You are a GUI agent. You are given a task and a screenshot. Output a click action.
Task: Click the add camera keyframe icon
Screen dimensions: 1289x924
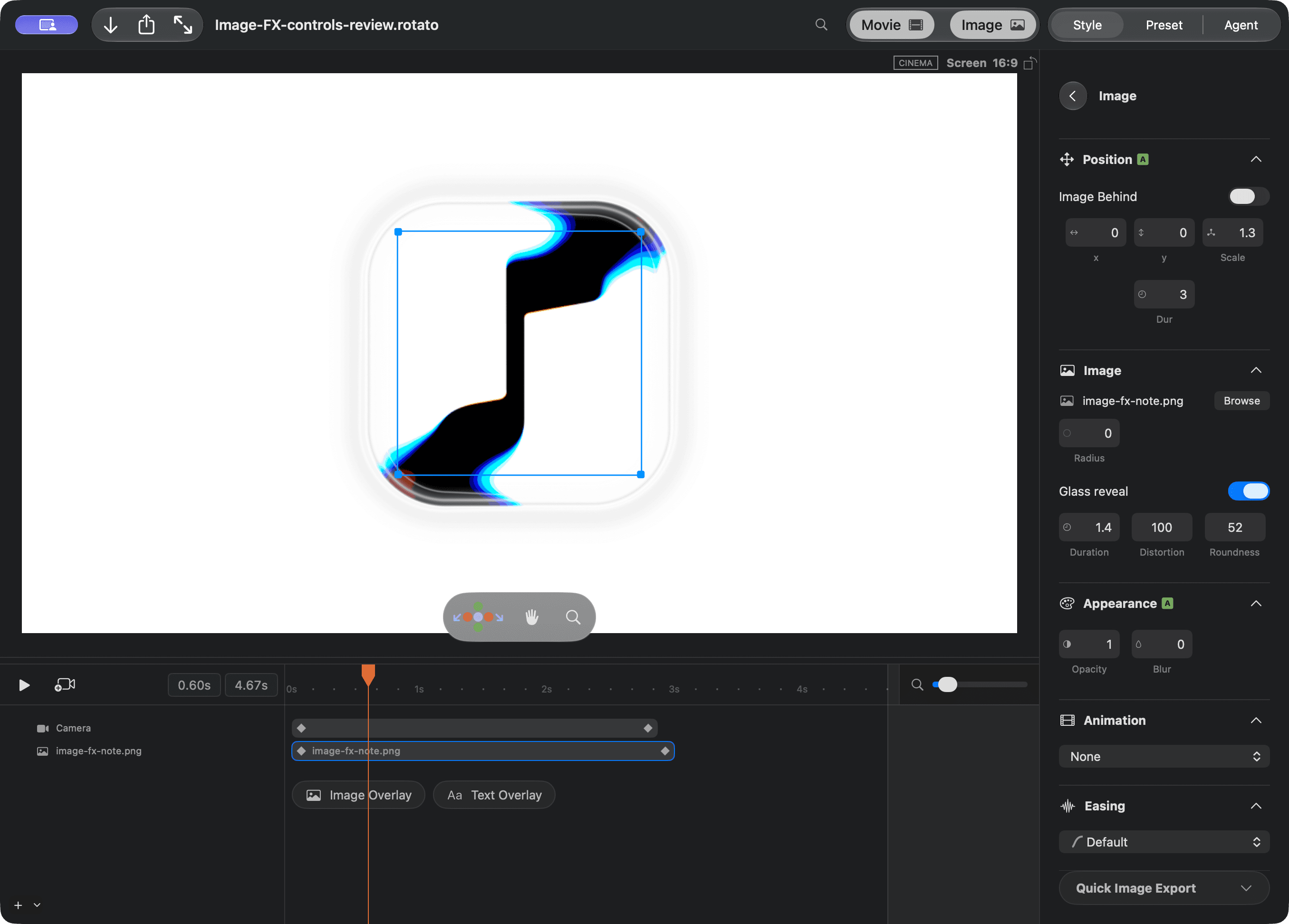point(65,685)
